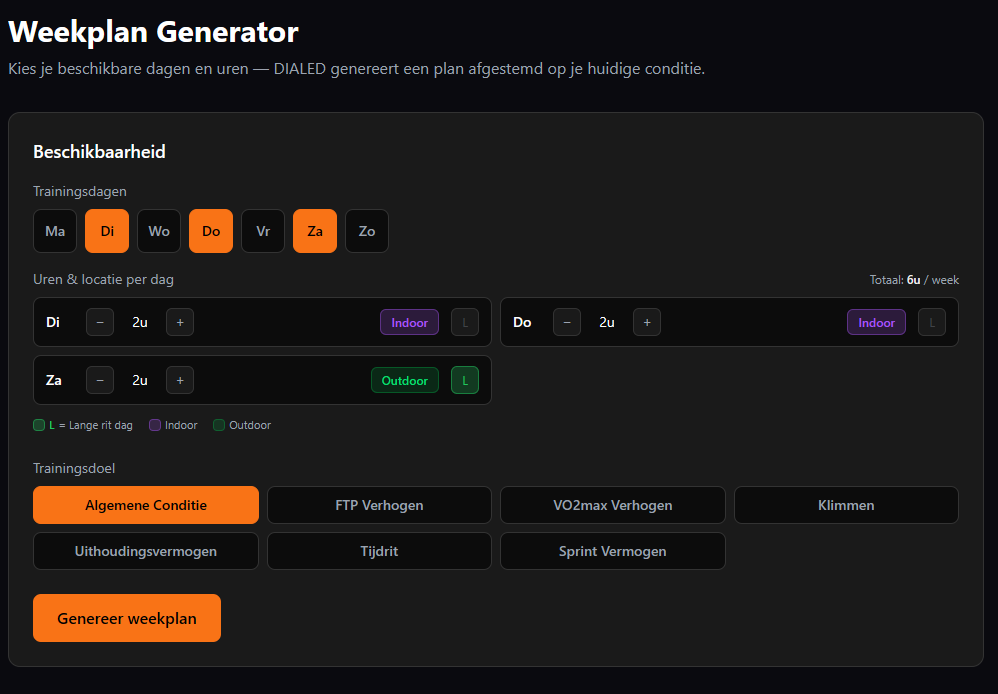Toggle Thursday Indoor location badge
998x694 pixels.
pyautogui.click(x=876, y=322)
